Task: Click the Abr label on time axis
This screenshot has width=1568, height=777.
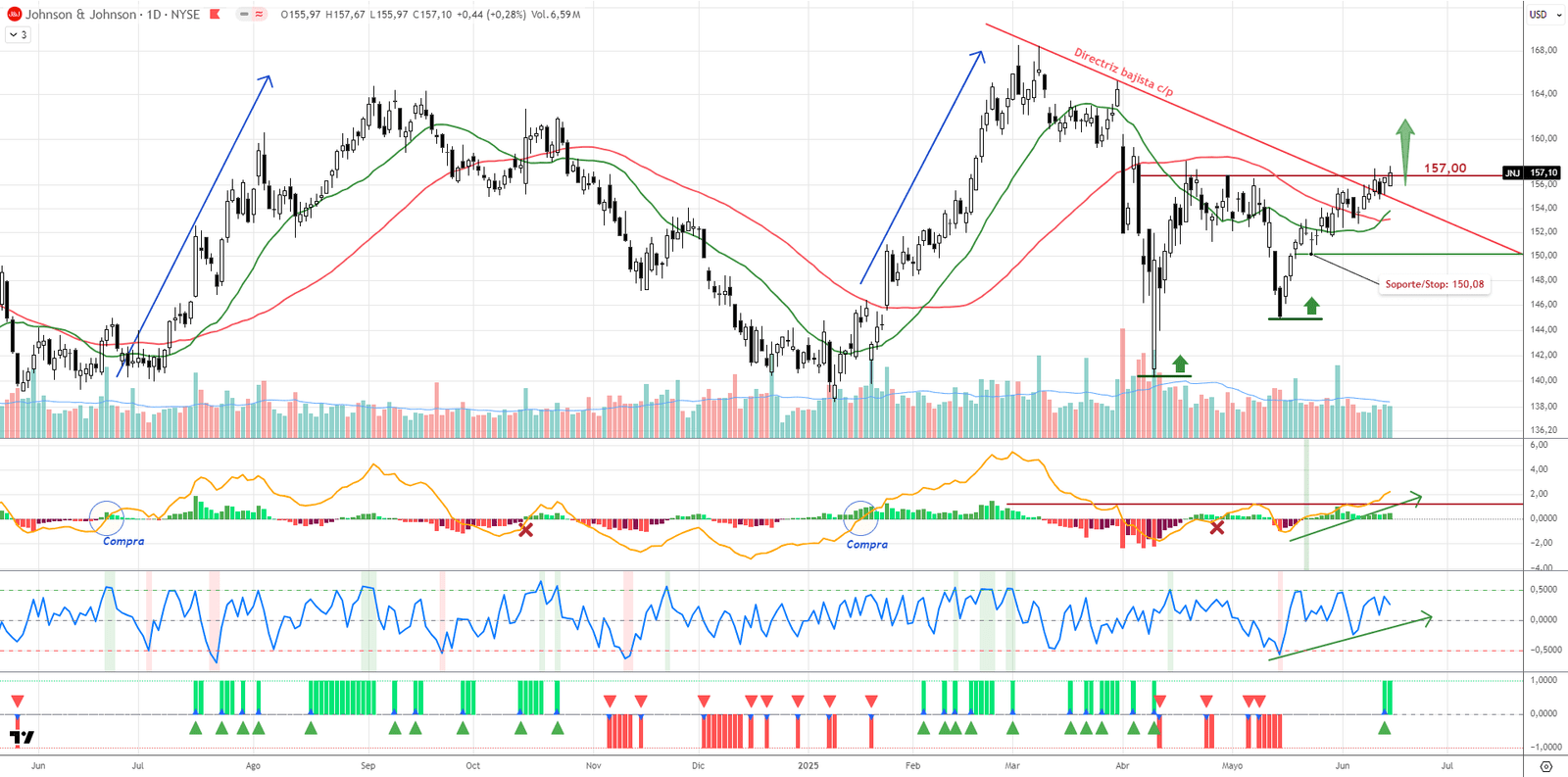Action: (1122, 765)
